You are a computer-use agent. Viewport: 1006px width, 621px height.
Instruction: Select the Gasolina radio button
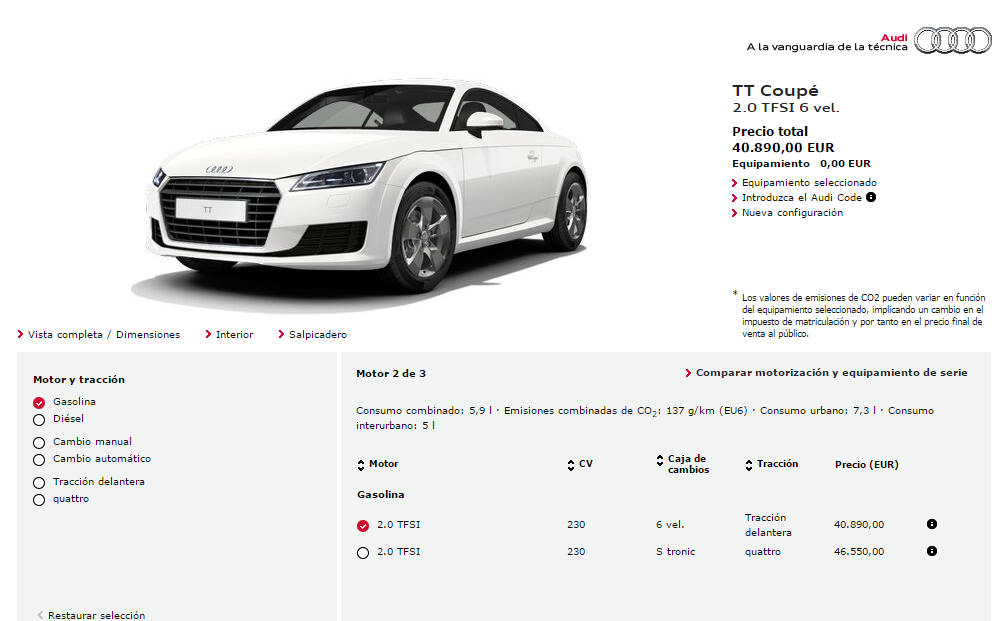coord(39,402)
